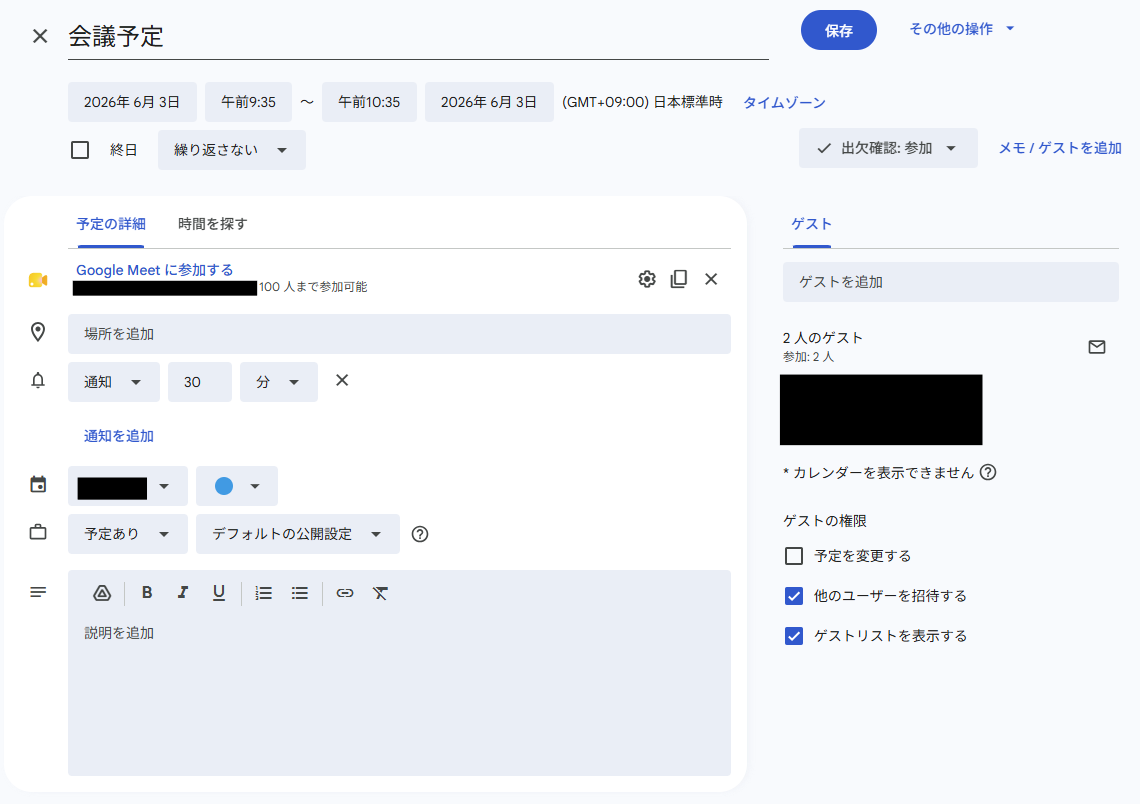Image resolution: width=1140 pixels, height=804 pixels.
Task: Open help about calendars not displayable
Action: [x=987, y=473]
